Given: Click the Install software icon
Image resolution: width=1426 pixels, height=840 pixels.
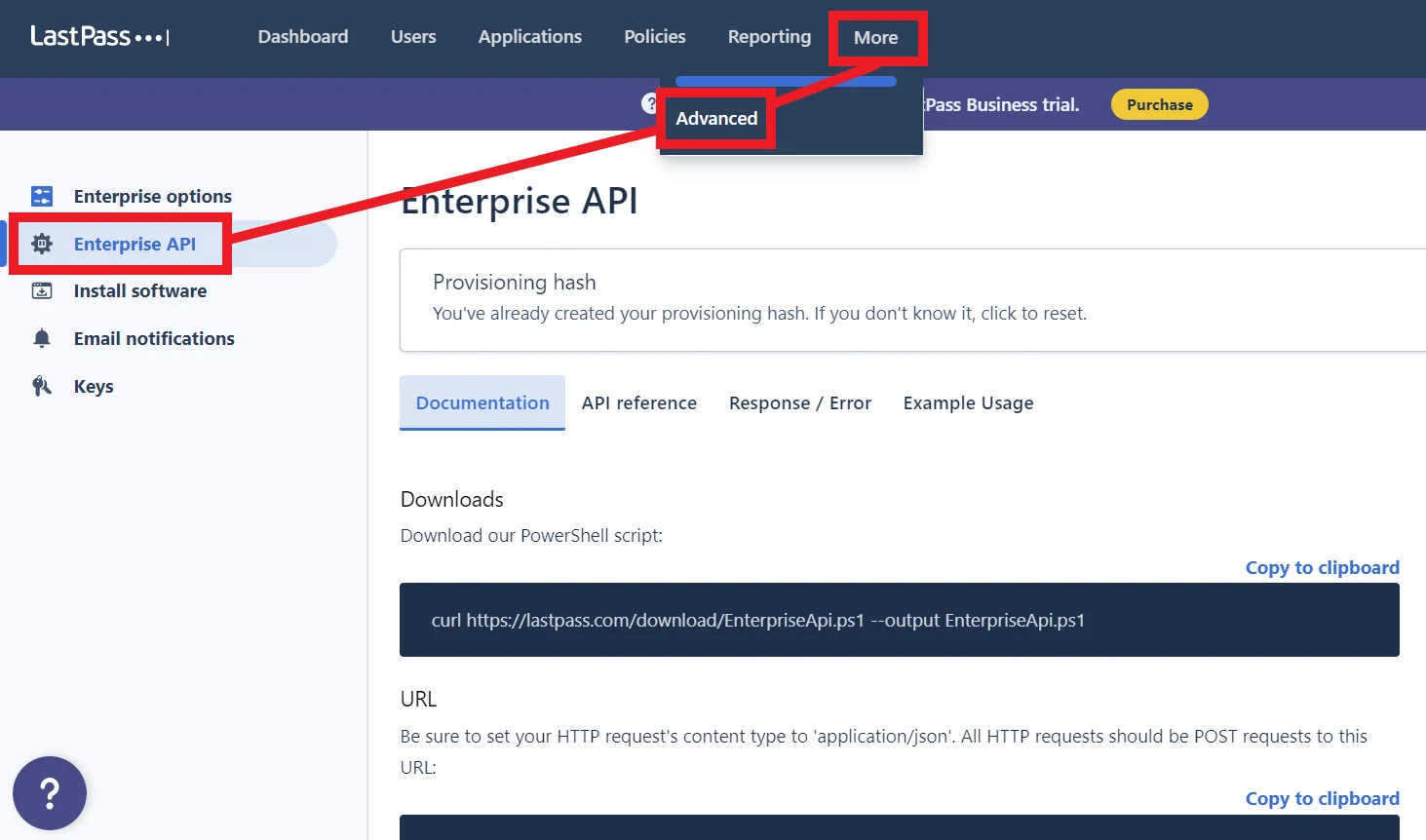Looking at the screenshot, I should 42,290.
